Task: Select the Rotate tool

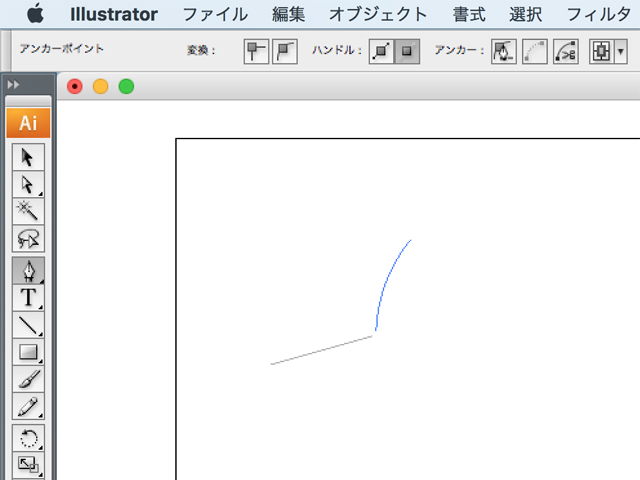Action: click(28, 438)
